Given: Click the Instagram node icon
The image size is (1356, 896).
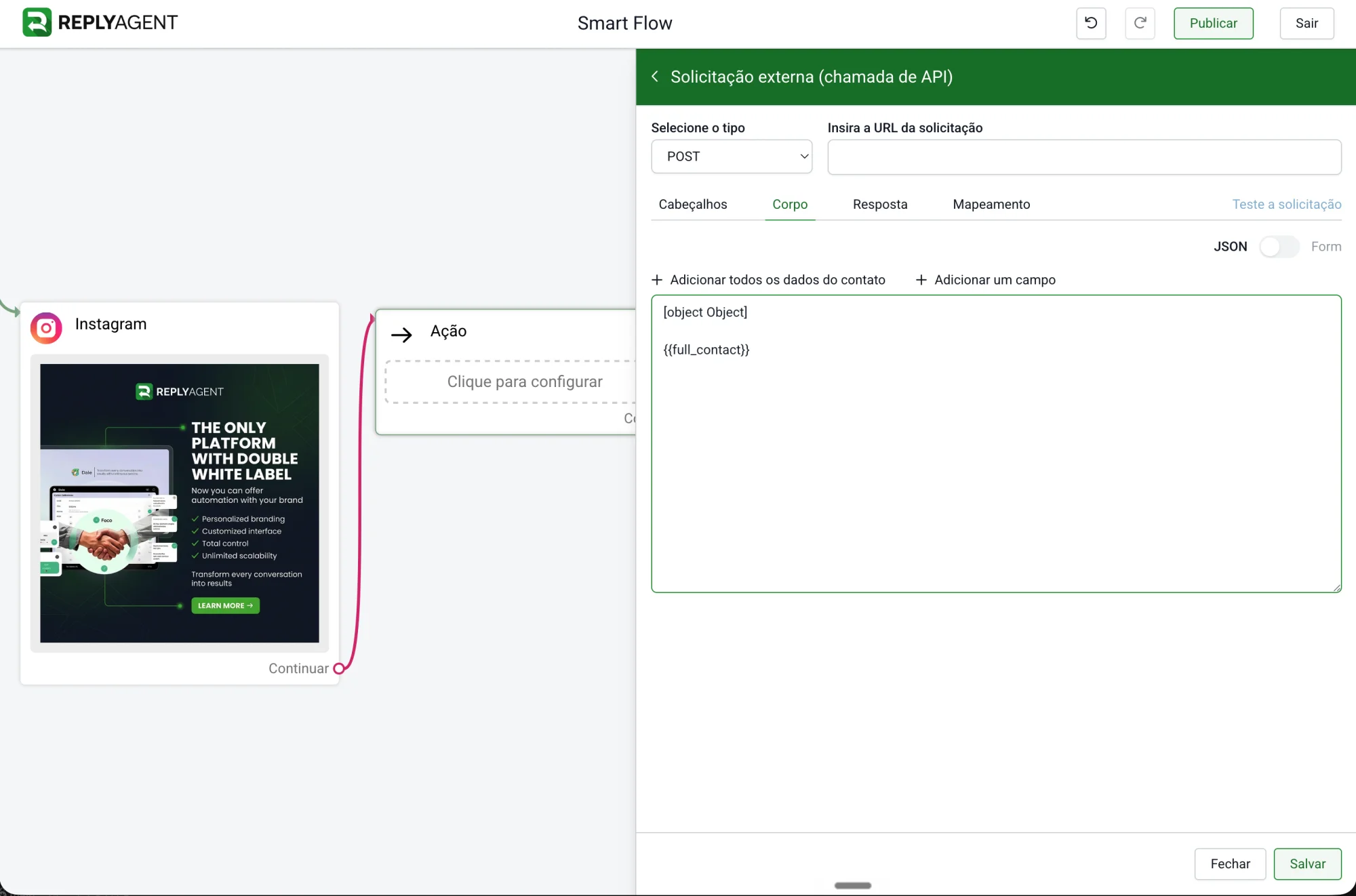Looking at the screenshot, I should tap(46, 328).
